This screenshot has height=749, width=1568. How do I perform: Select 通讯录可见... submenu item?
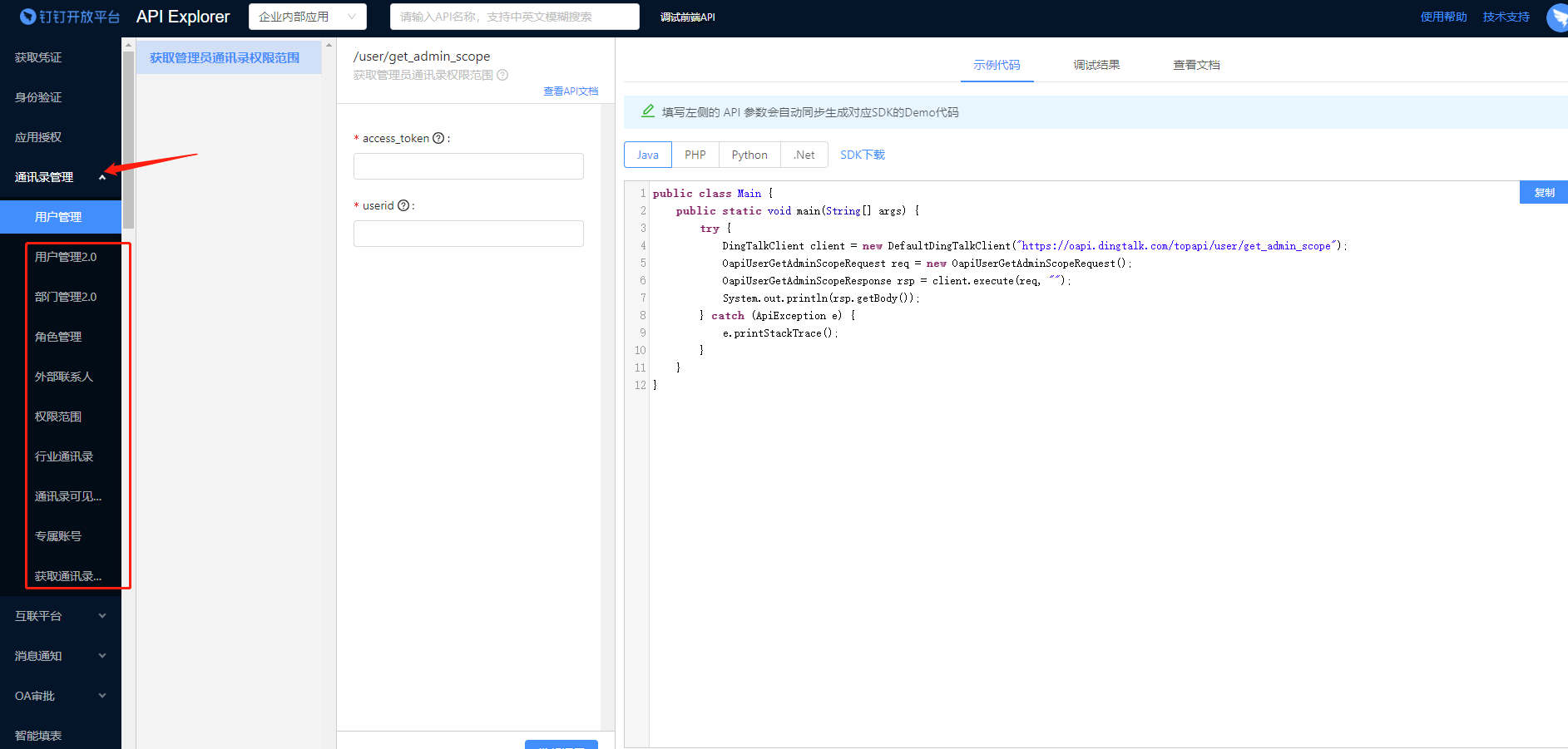click(68, 496)
